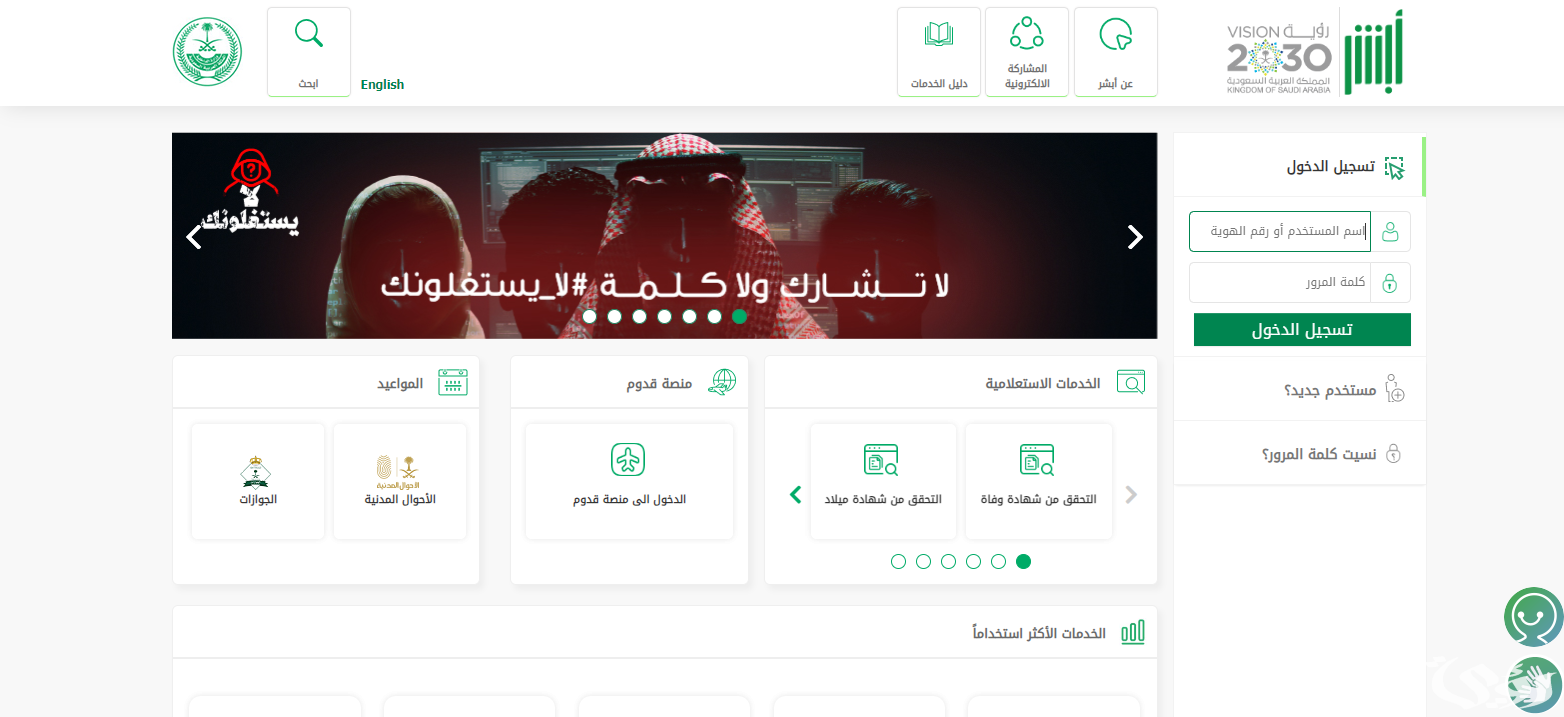Click the منصة قدوم globe plane icon

coord(721,382)
